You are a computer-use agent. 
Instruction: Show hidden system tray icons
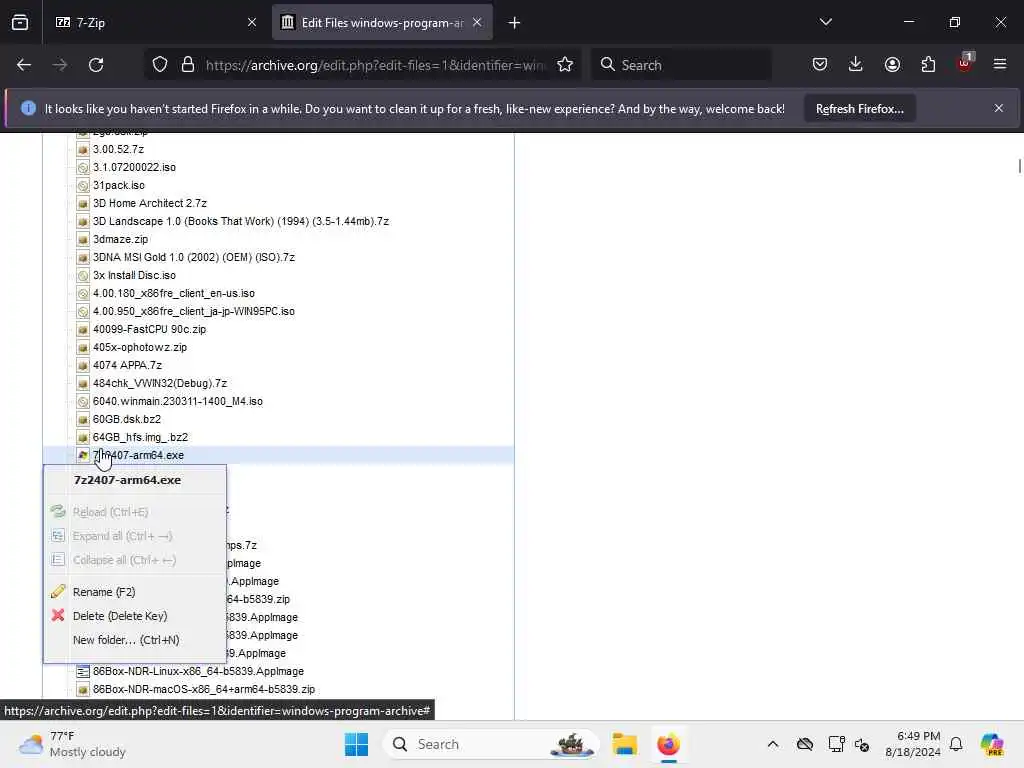click(773, 744)
